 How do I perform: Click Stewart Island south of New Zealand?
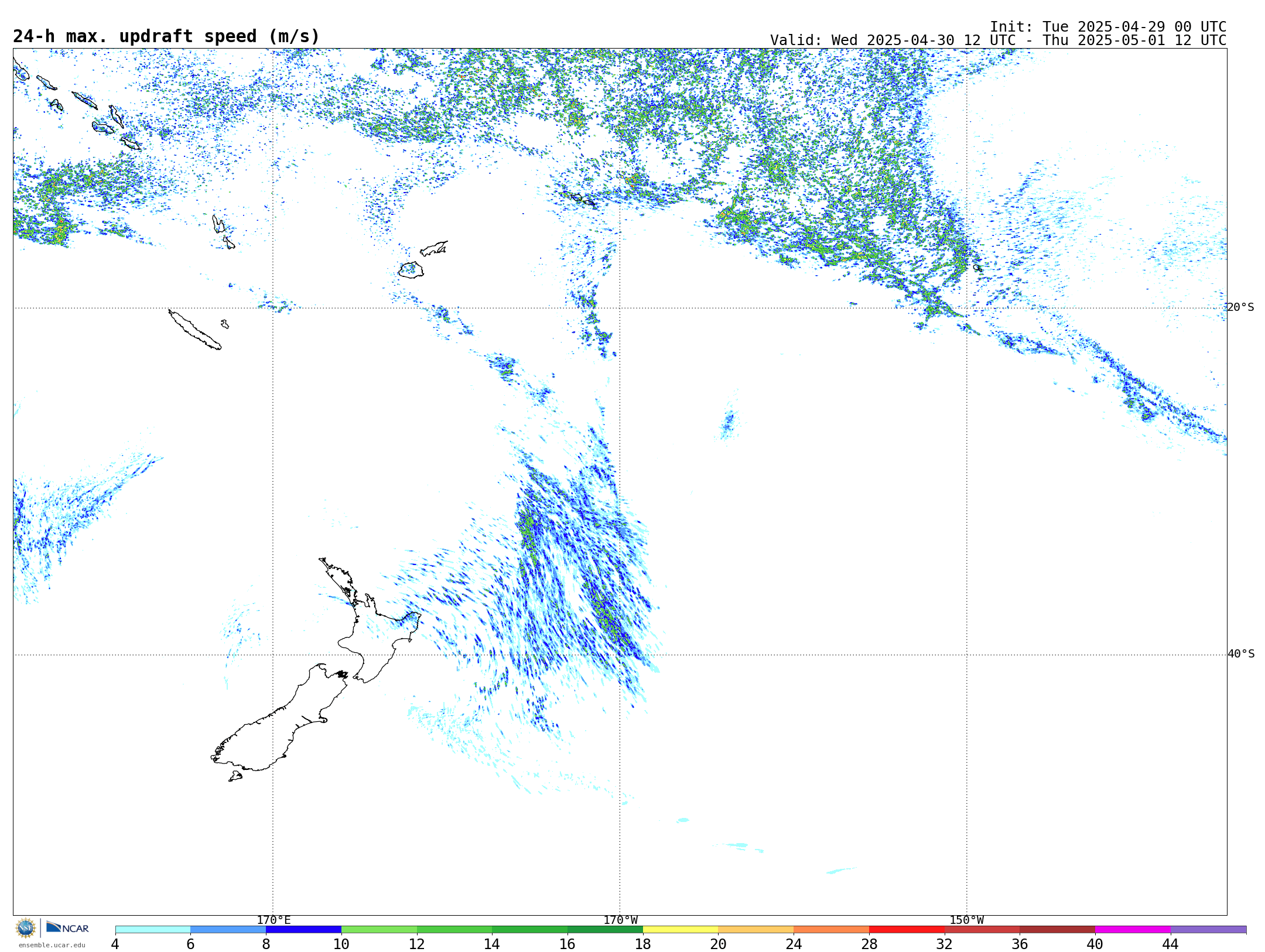235,776
